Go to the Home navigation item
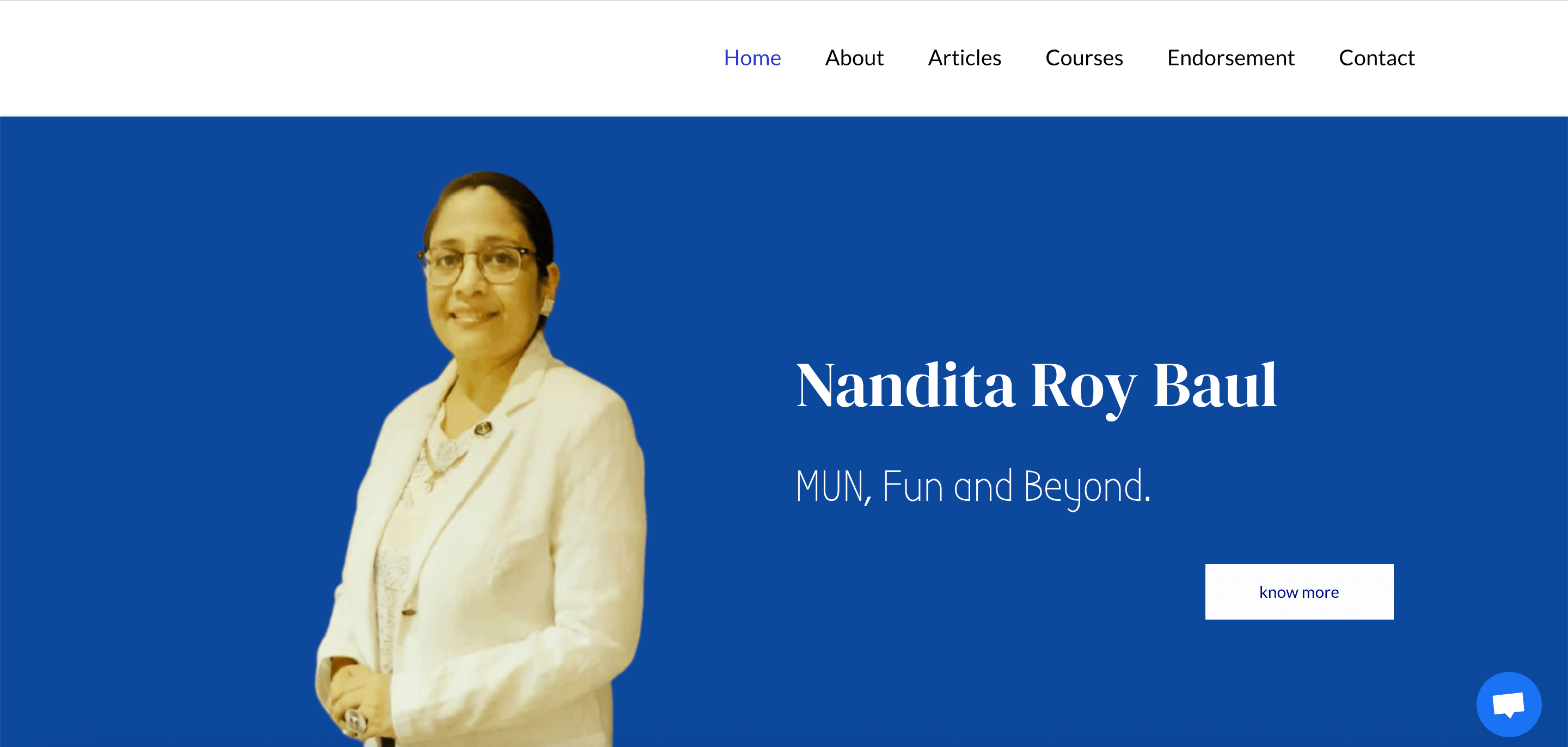The width and height of the screenshot is (1568, 747). [752, 58]
